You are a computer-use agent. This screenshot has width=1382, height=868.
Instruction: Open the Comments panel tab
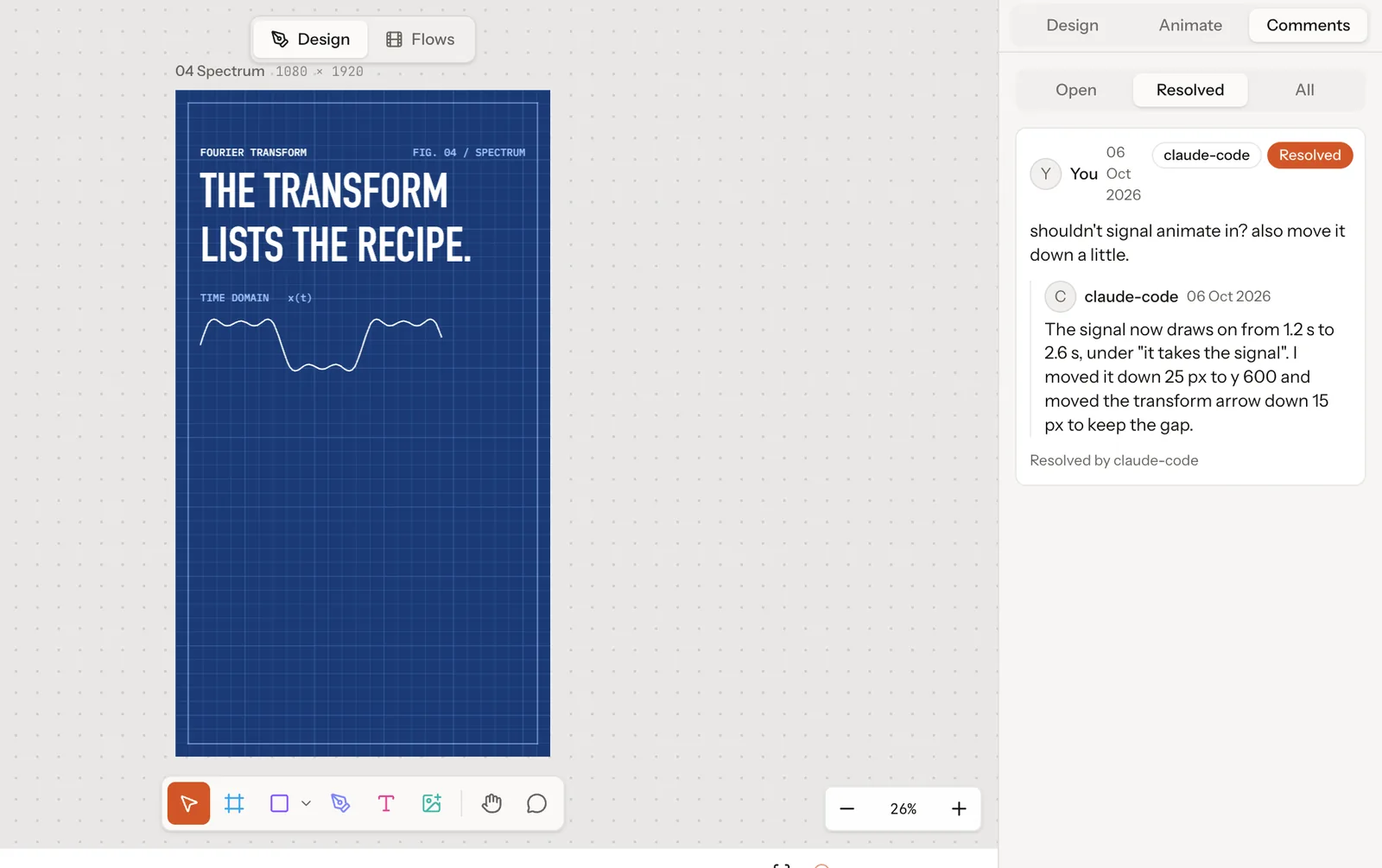coord(1308,25)
